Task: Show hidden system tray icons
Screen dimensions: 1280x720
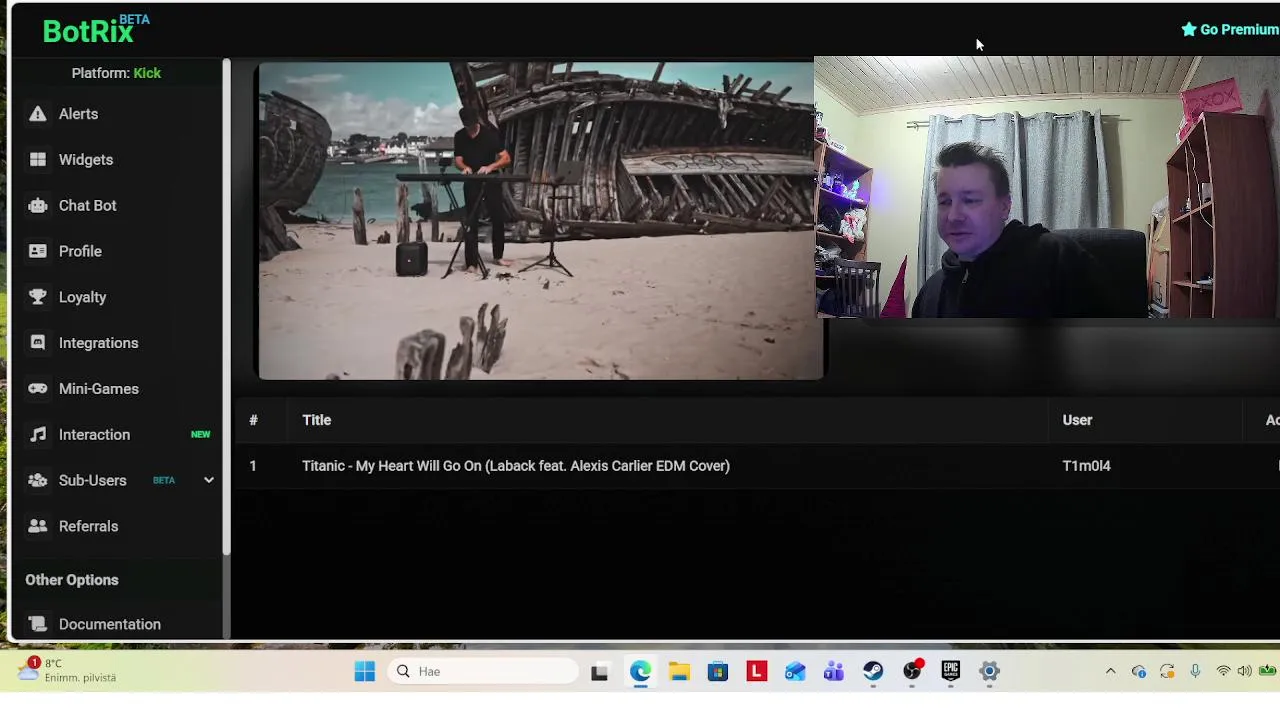Action: 1110,671
